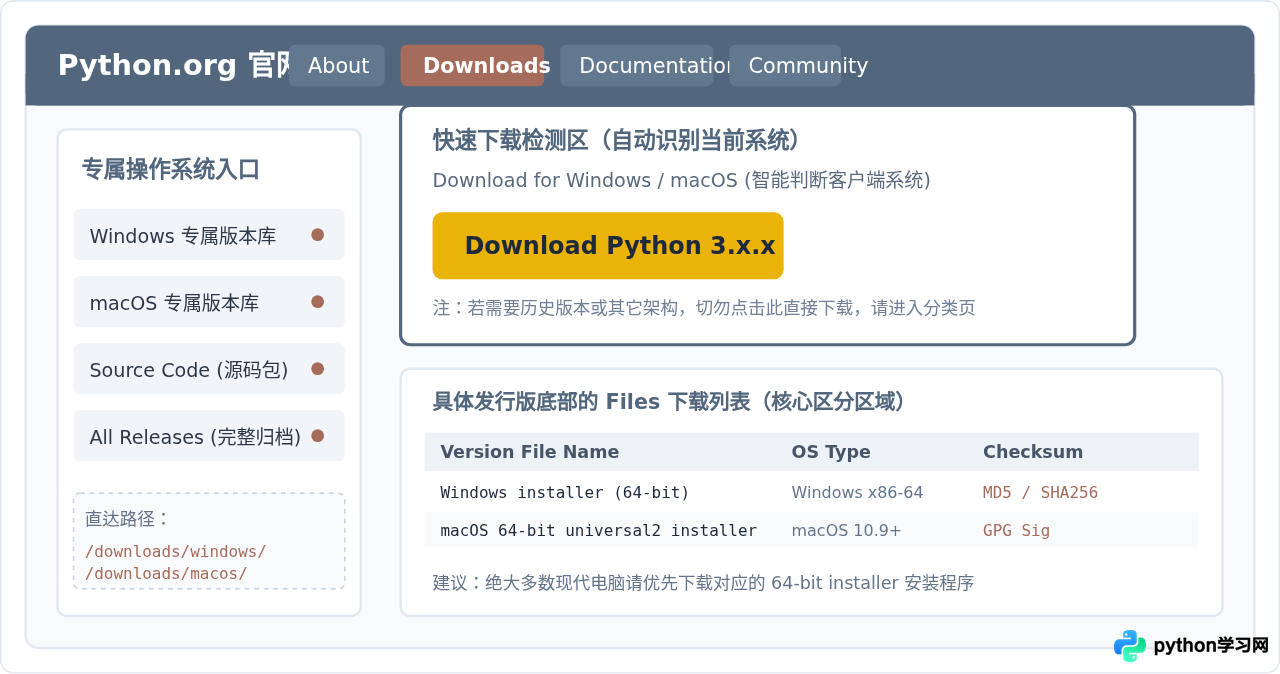Viewport: 1280px width, 674px height.
Task: Click the 建议 64-bit installer recommendation text
Action: (703, 582)
